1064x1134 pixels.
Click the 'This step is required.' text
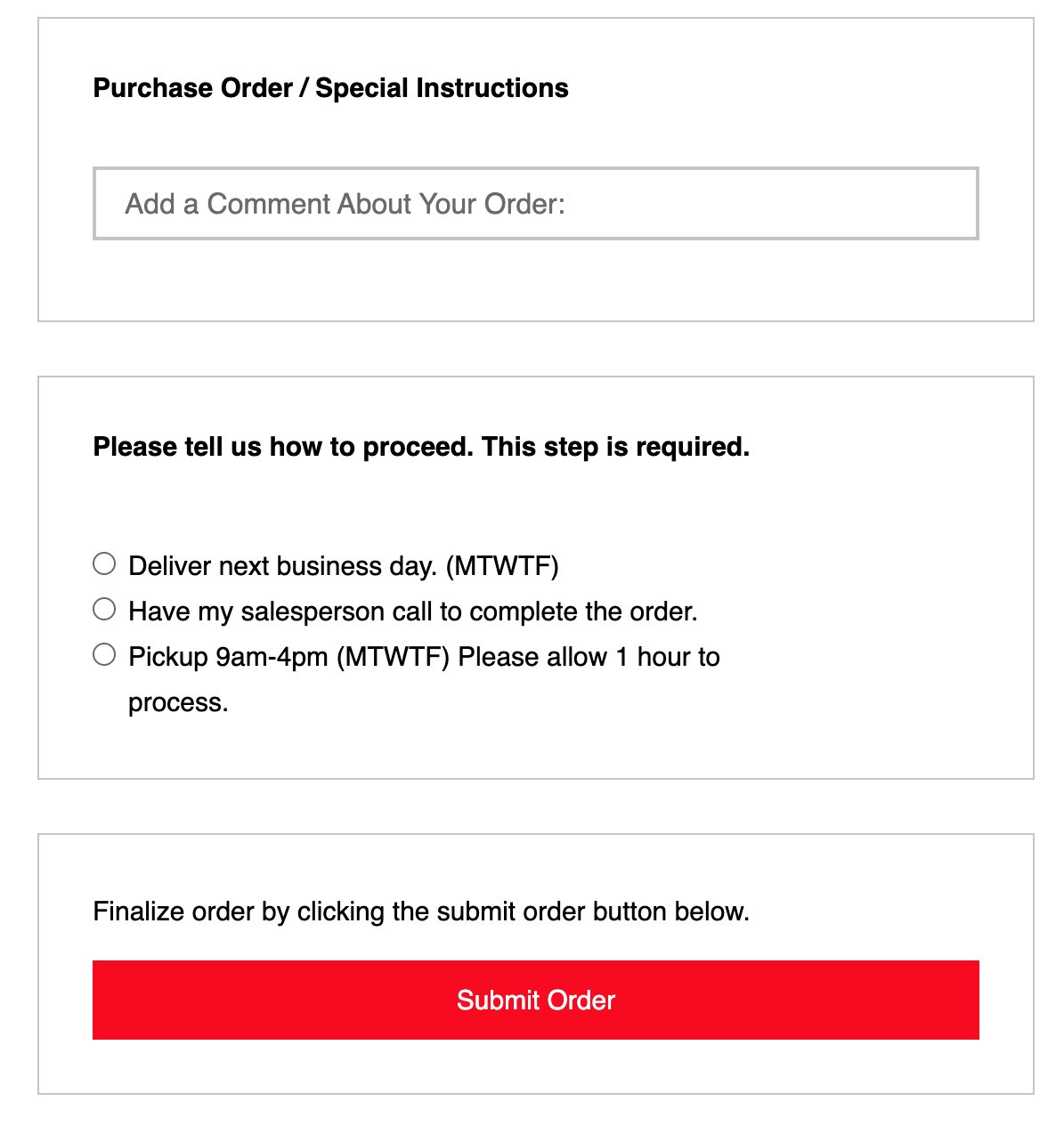tap(616, 447)
